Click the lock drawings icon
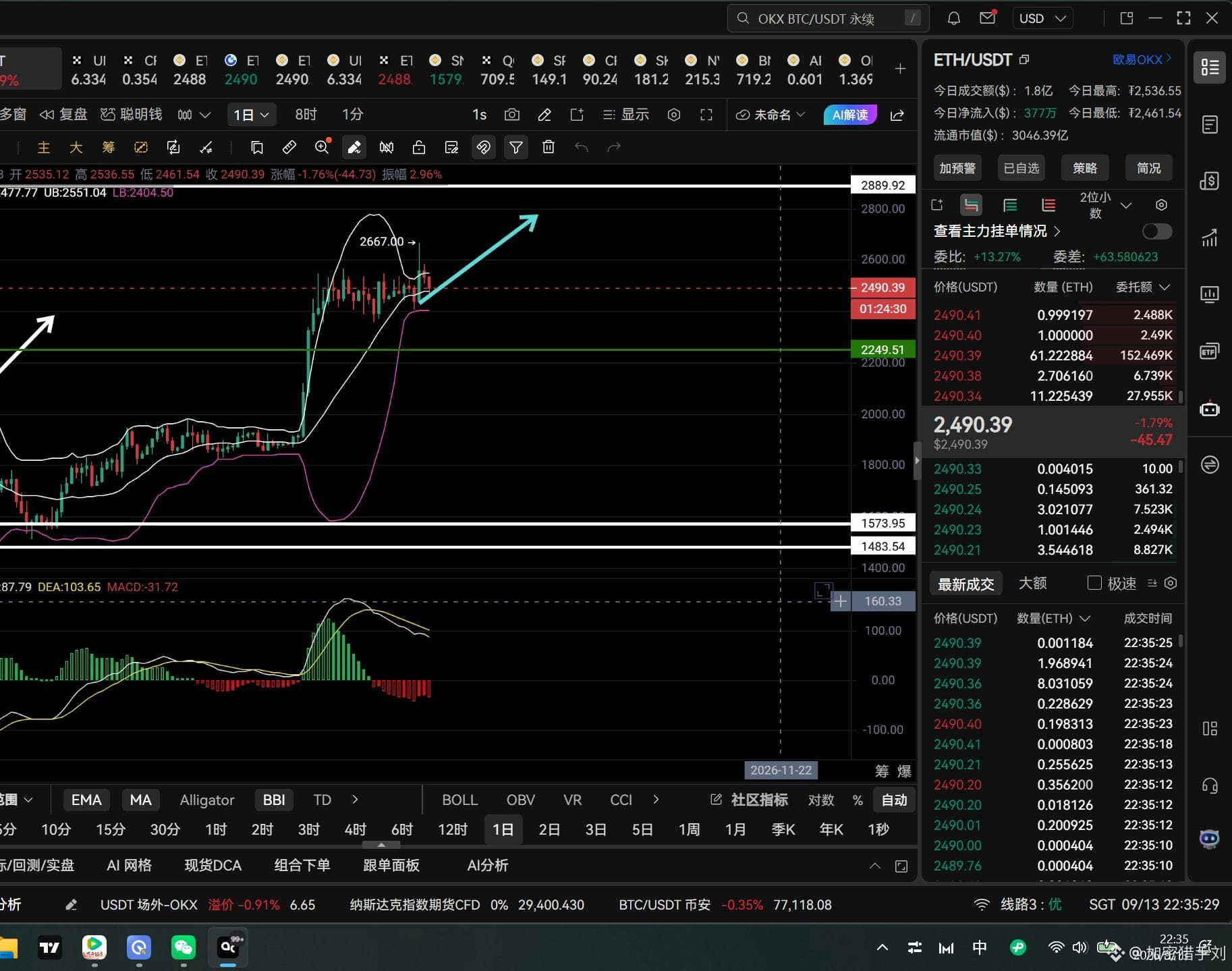Screen dimensions: 1232x971 pos(419,147)
